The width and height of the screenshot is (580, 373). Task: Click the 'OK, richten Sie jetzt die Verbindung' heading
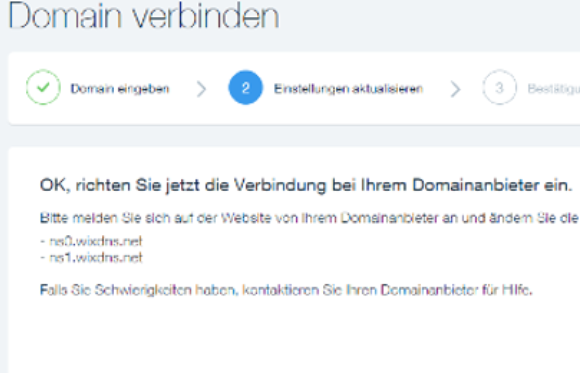306,185
